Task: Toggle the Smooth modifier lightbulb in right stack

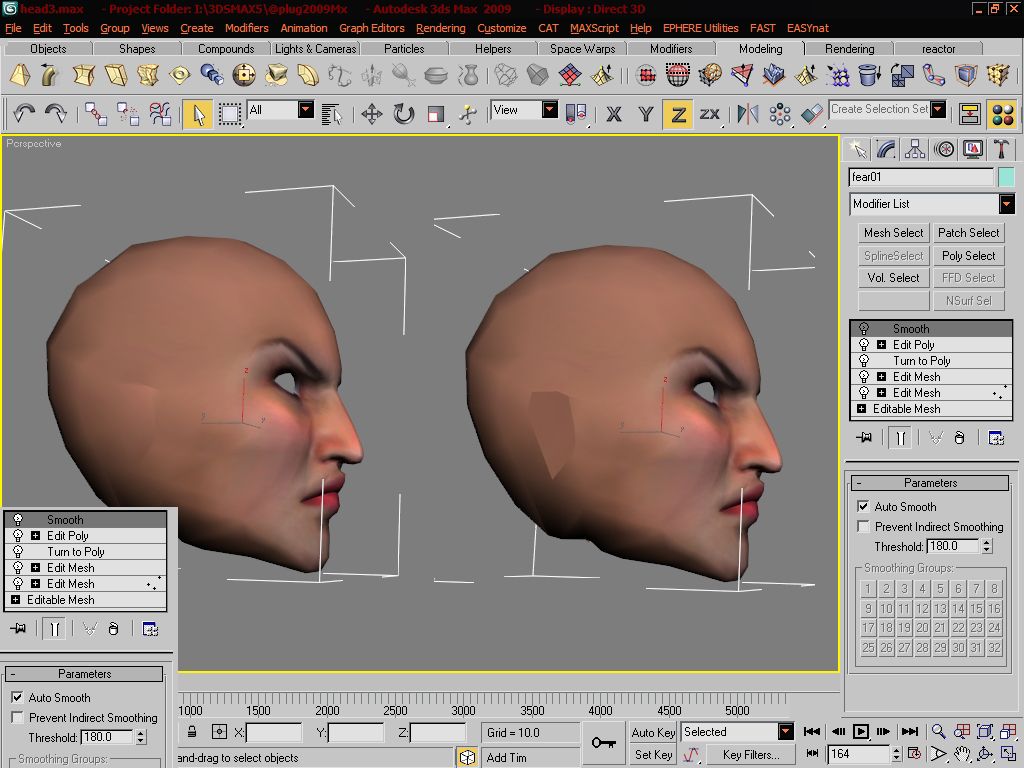Action: coord(864,328)
